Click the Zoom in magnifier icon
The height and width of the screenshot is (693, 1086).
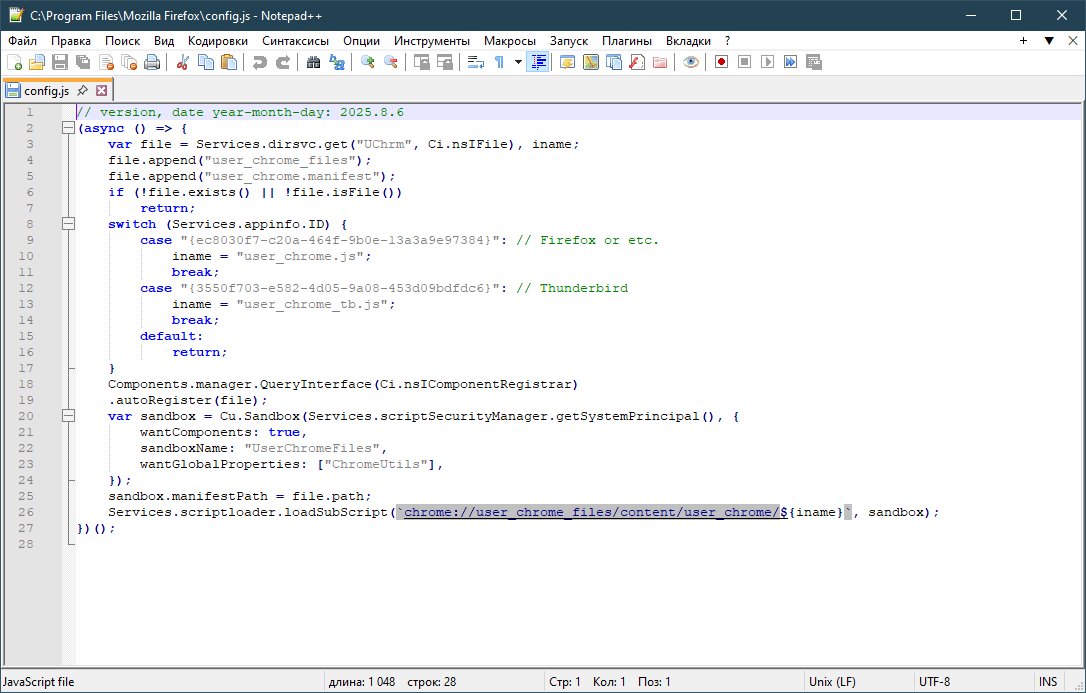368,62
